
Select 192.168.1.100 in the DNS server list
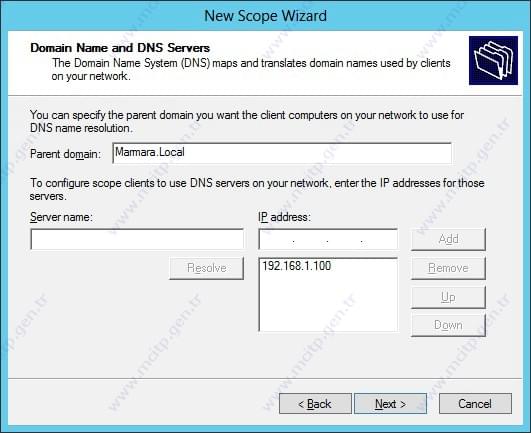(297, 266)
